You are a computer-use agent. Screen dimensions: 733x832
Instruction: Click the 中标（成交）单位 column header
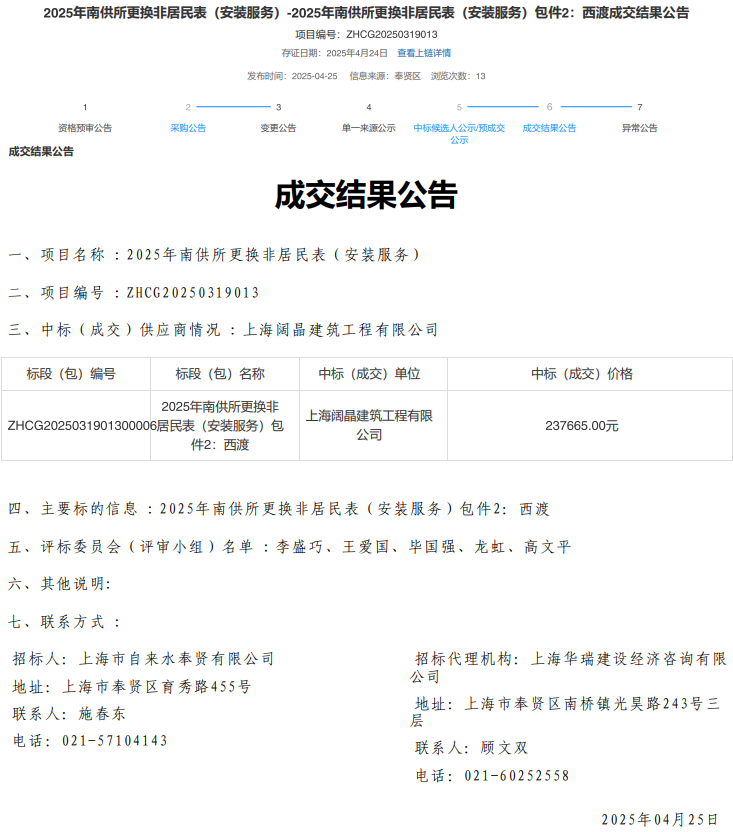[369, 374]
